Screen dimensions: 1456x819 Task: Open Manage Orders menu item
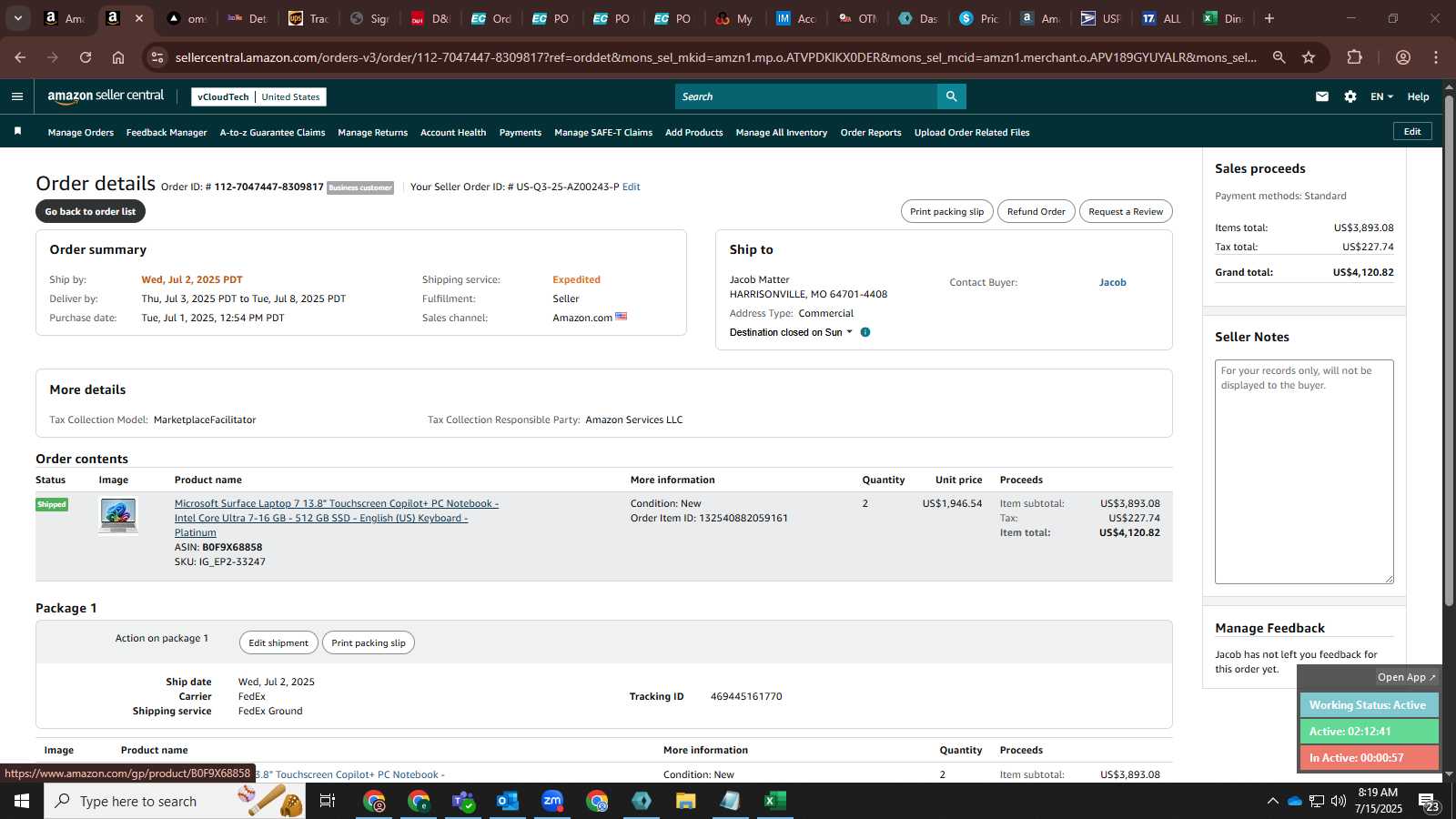click(x=81, y=133)
